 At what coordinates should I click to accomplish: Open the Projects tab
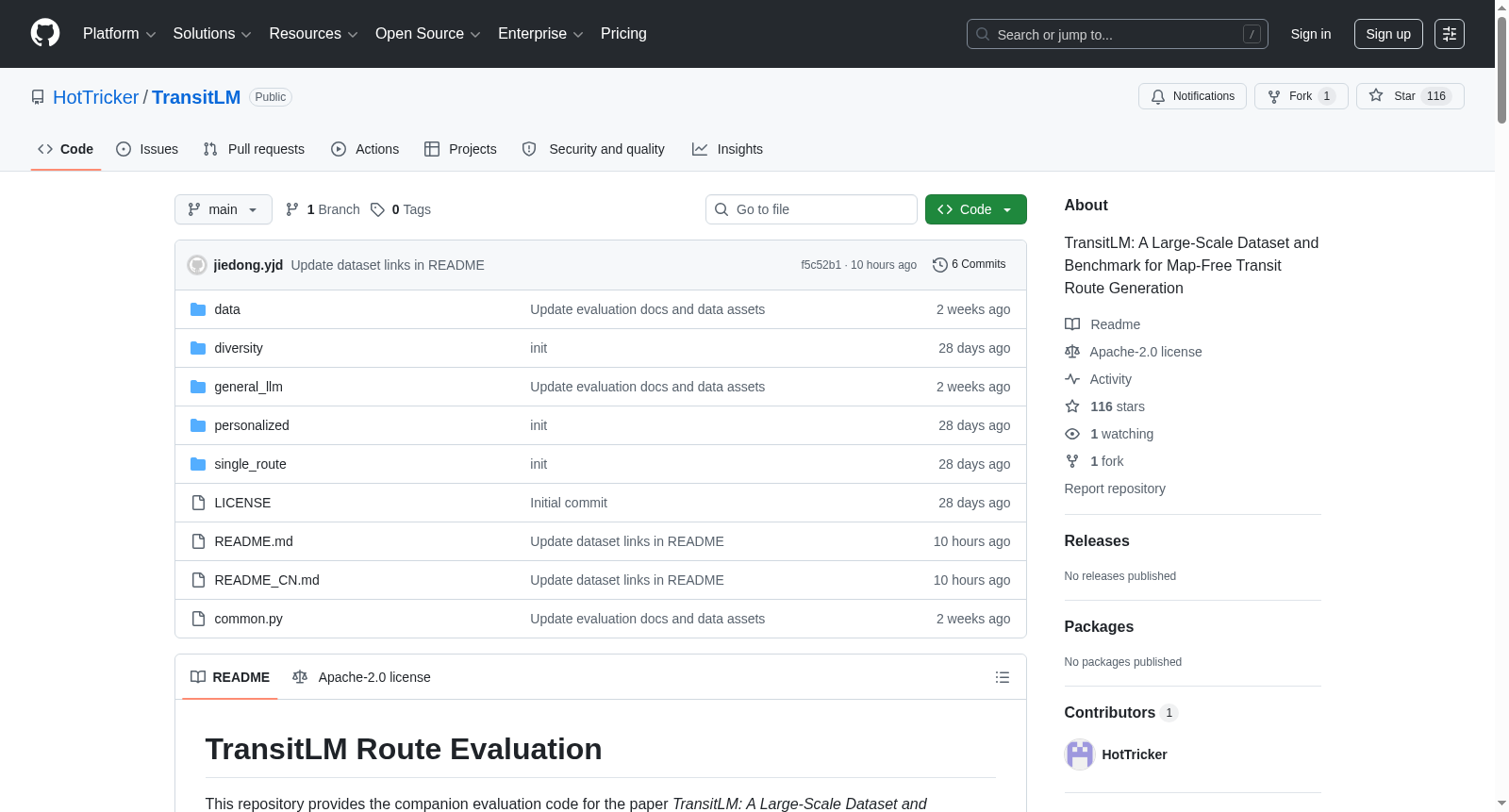(460, 149)
